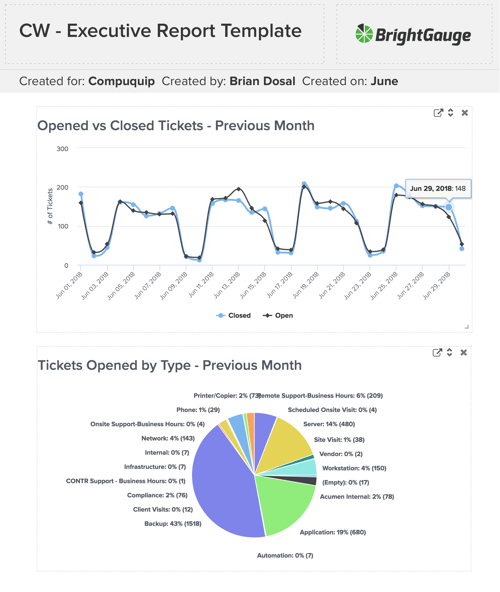Click the Backup: 43% (1518) label

pos(173,524)
